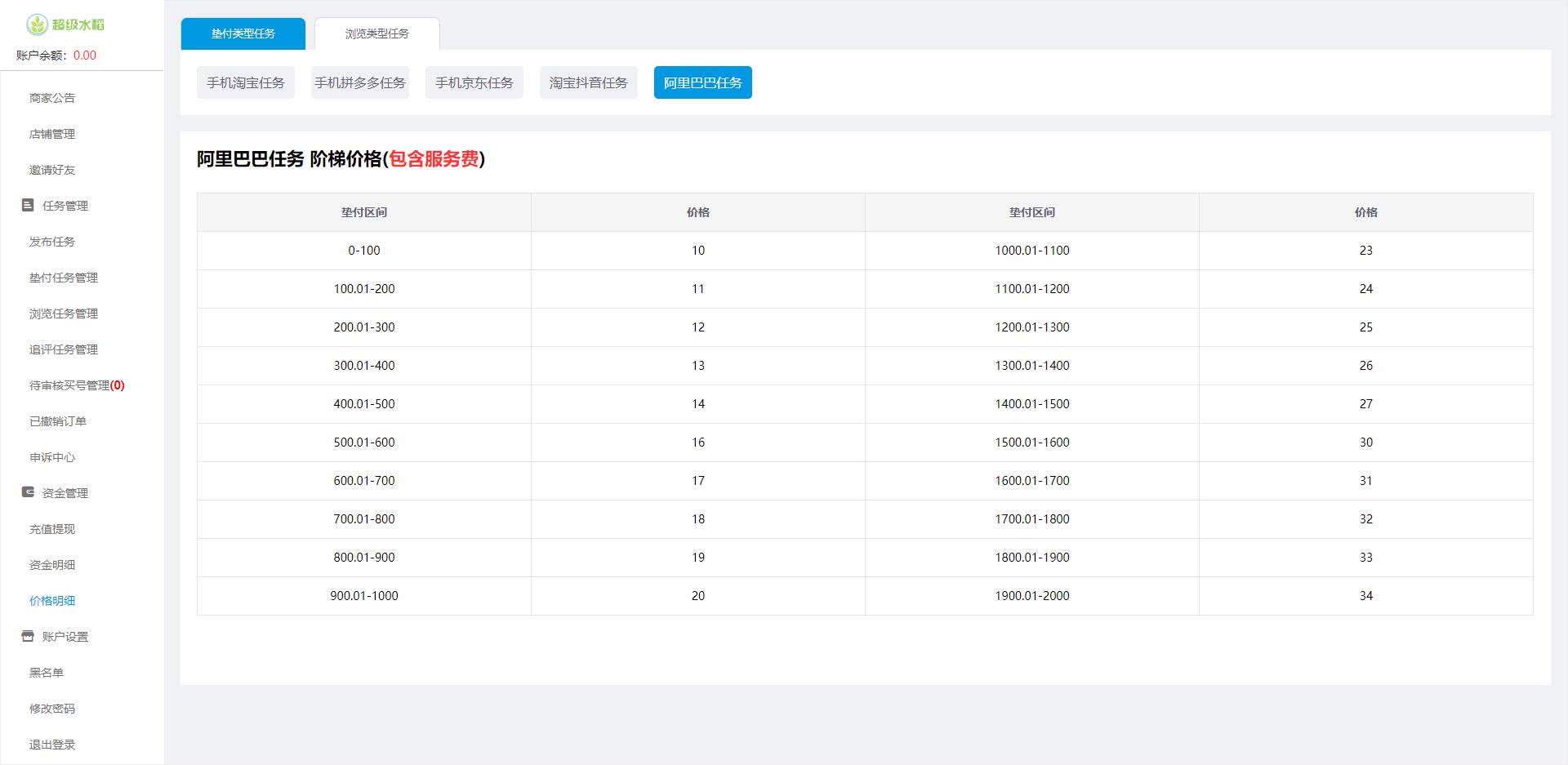Image resolution: width=1568 pixels, height=765 pixels.
Task: Open 邀请好友 page
Action: 52,170
